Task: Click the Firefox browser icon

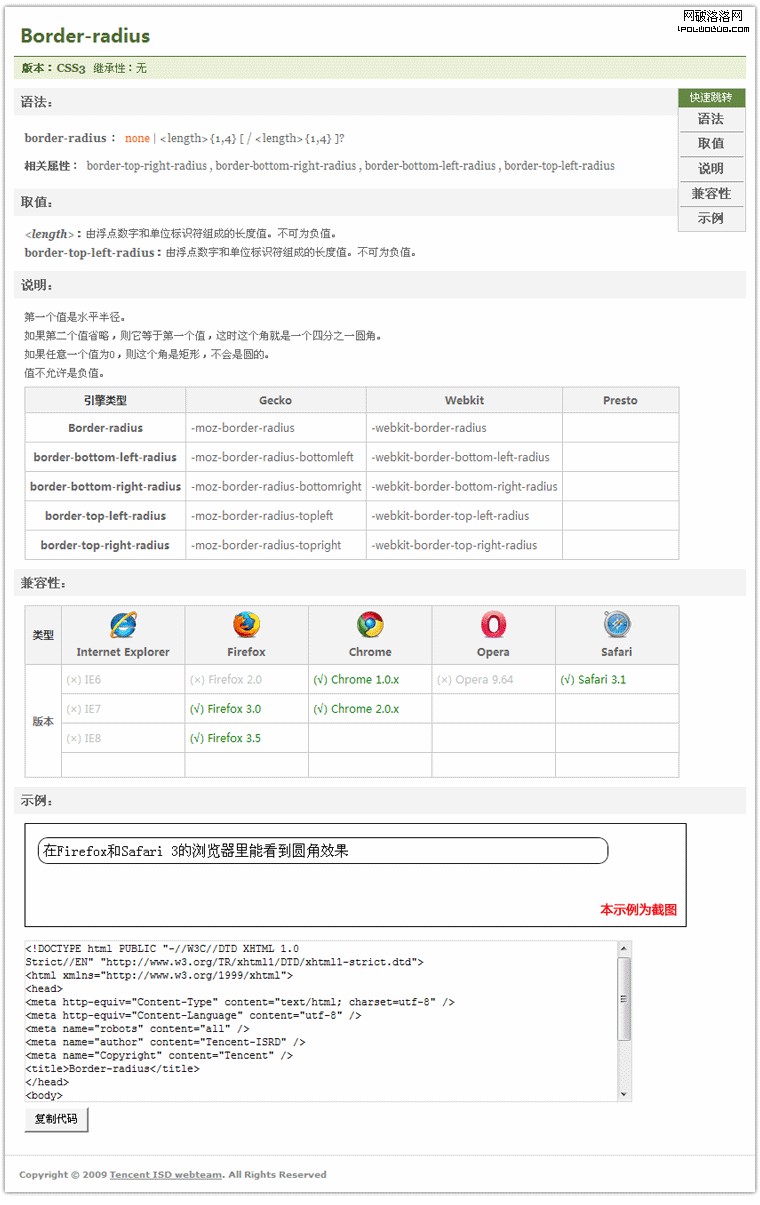Action: coord(246,625)
